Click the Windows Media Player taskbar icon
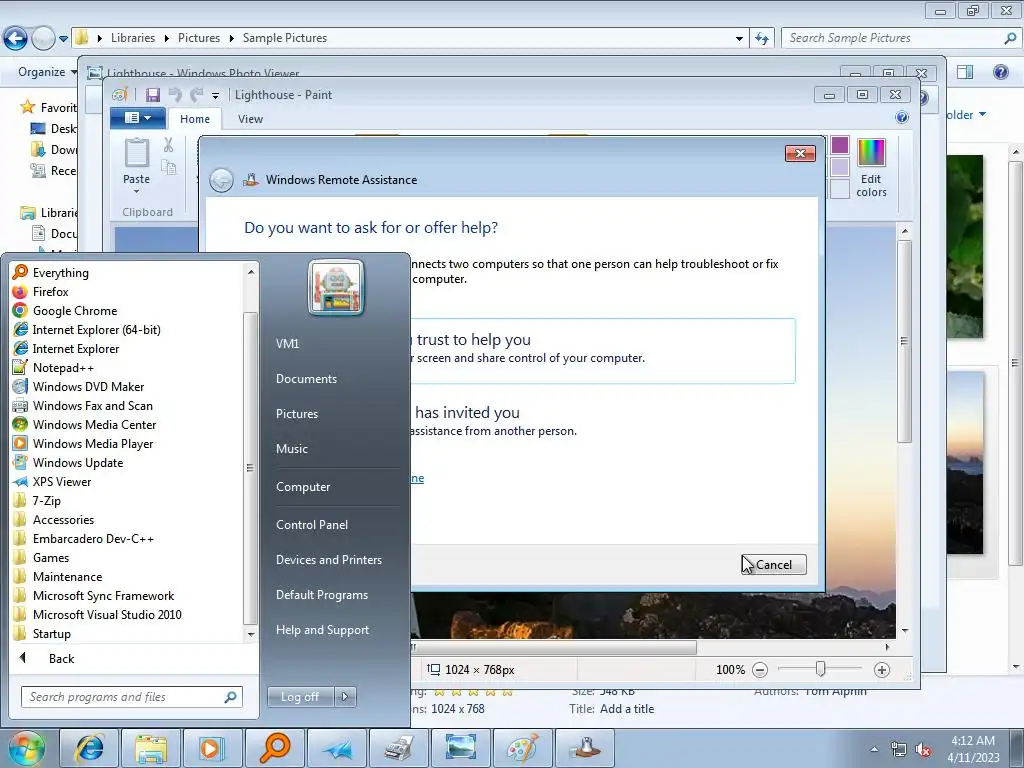 213,748
